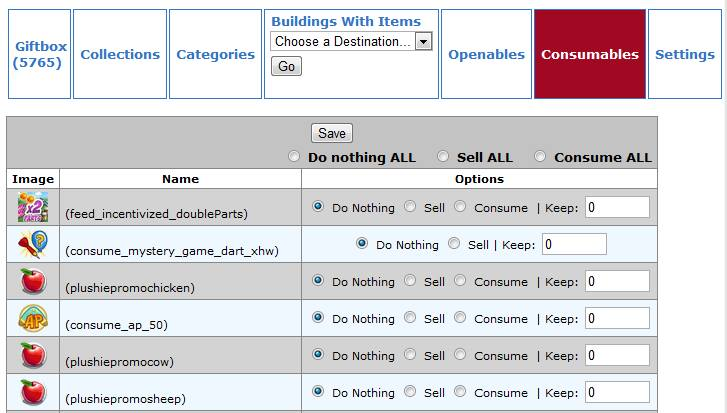Select the Consume ALL radio button
The height and width of the screenshot is (413, 727).
point(540,156)
